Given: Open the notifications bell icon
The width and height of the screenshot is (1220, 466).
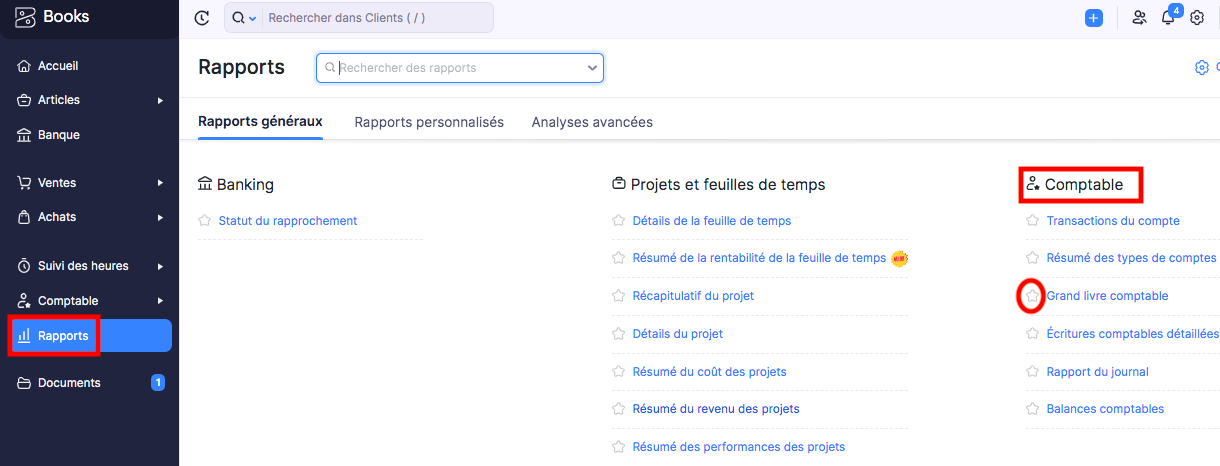Looking at the screenshot, I should tap(1168, 18).
